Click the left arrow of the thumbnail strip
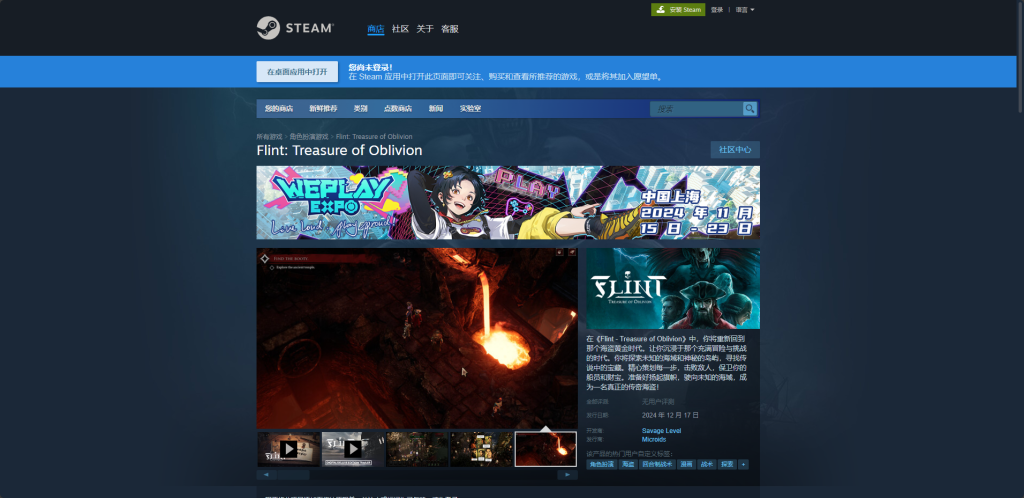1024x498 pixels. pos(266,475)
